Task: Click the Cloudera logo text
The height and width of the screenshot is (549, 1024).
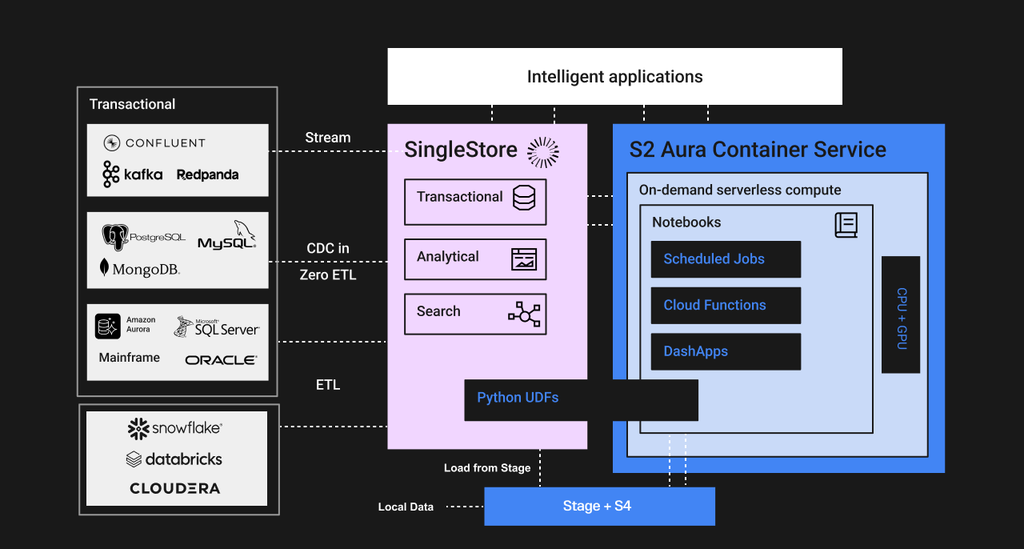Action: (x=174, y=488)
